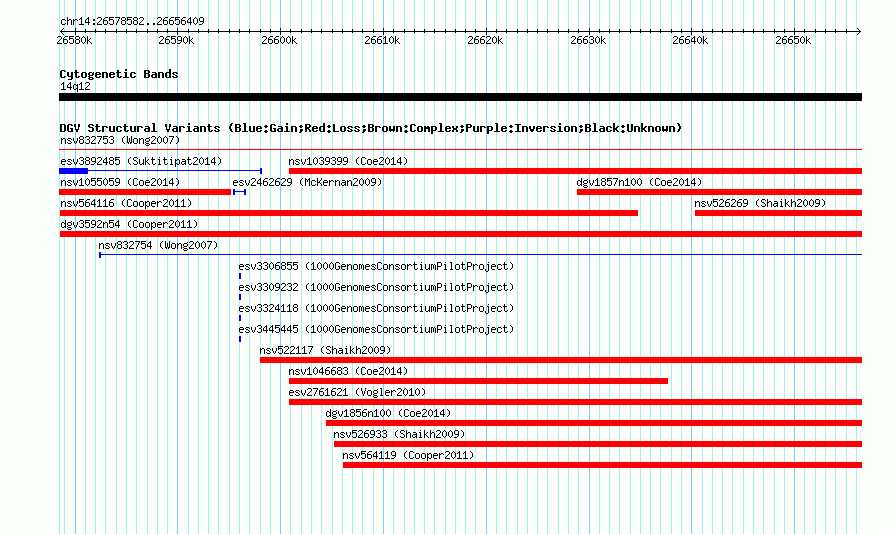Click the black 14q12 cytogenetic band bar
The image size is (890, 534).
tap(460, 97)
